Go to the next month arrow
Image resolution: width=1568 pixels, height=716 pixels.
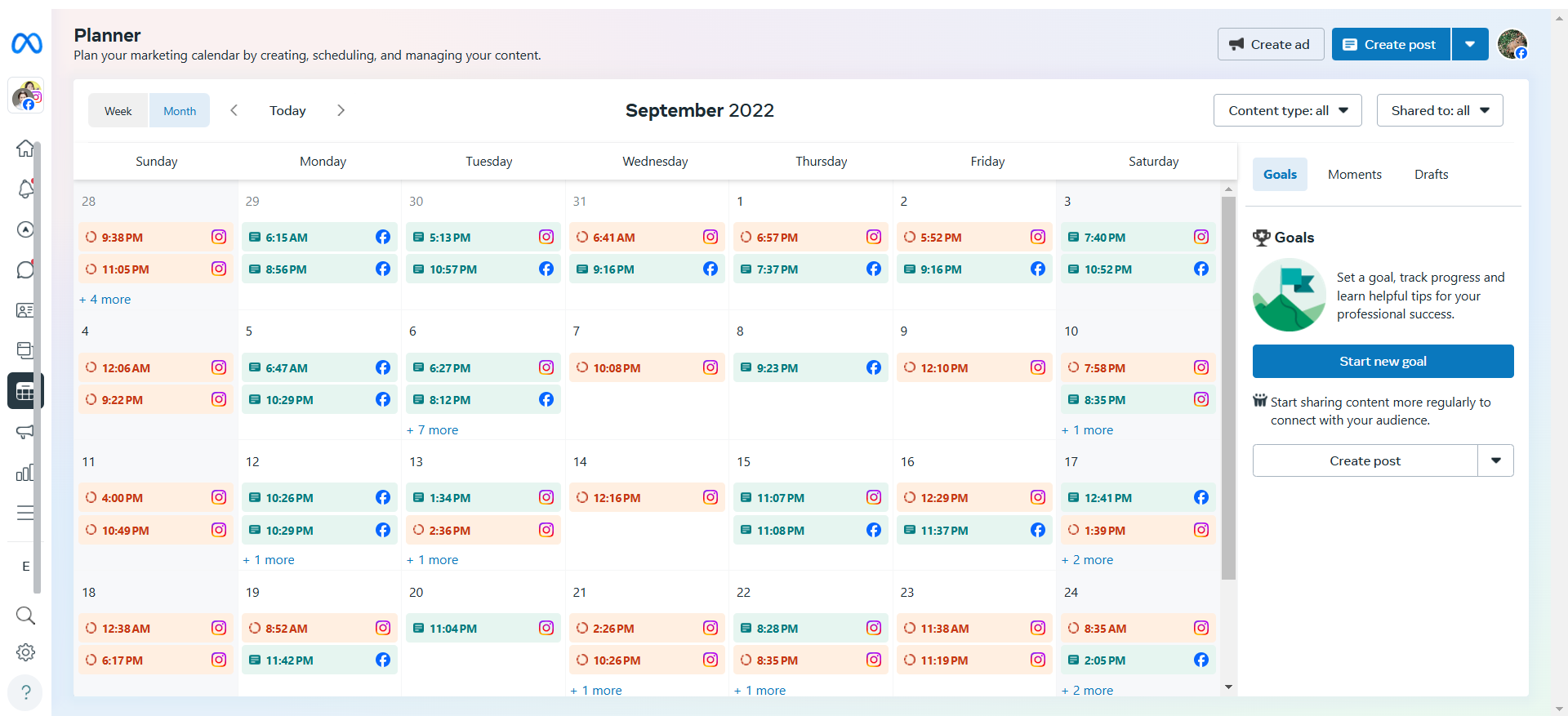pos(341,110)
